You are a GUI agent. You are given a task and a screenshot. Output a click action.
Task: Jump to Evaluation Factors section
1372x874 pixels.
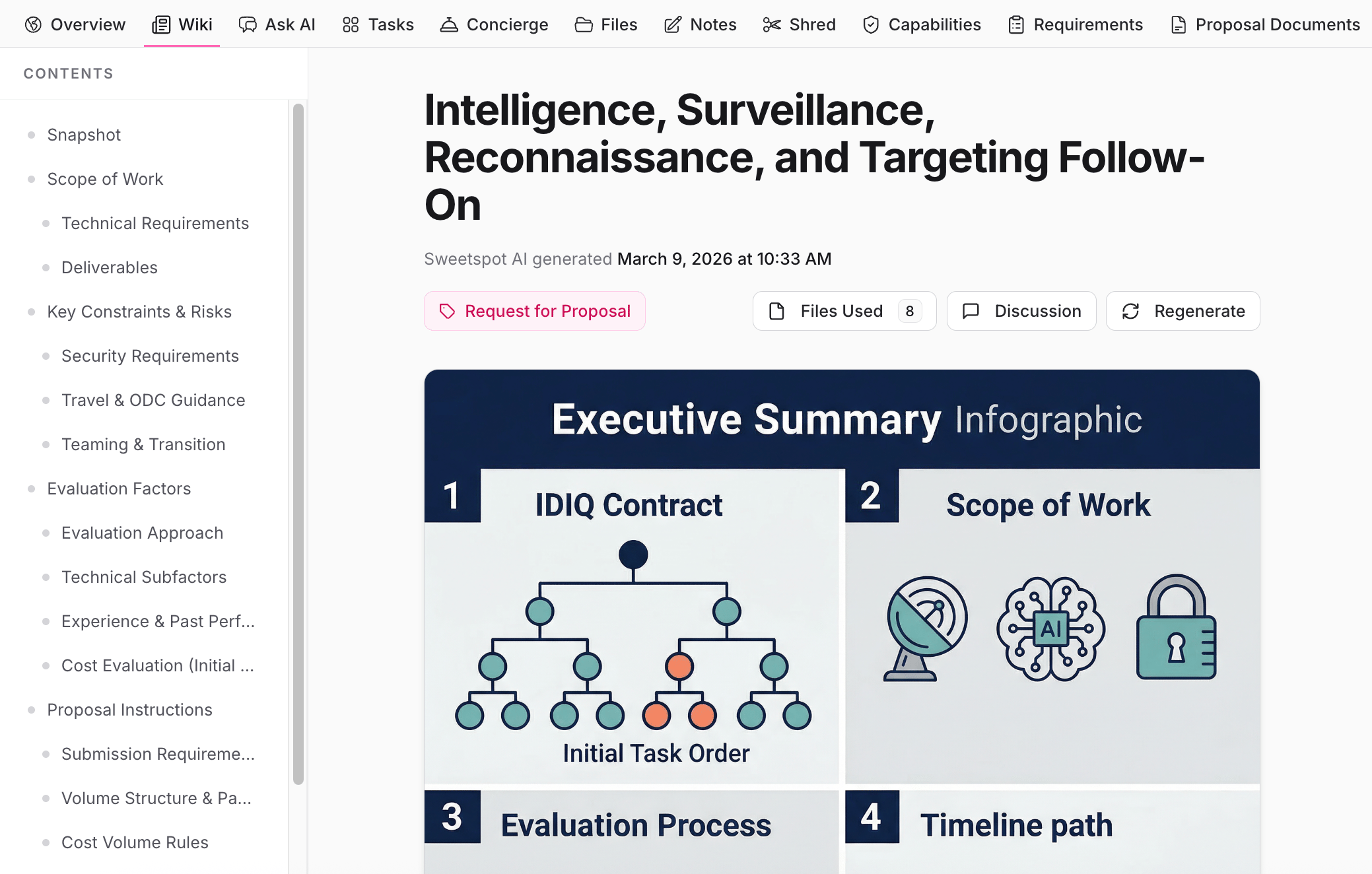coord(119,488)
